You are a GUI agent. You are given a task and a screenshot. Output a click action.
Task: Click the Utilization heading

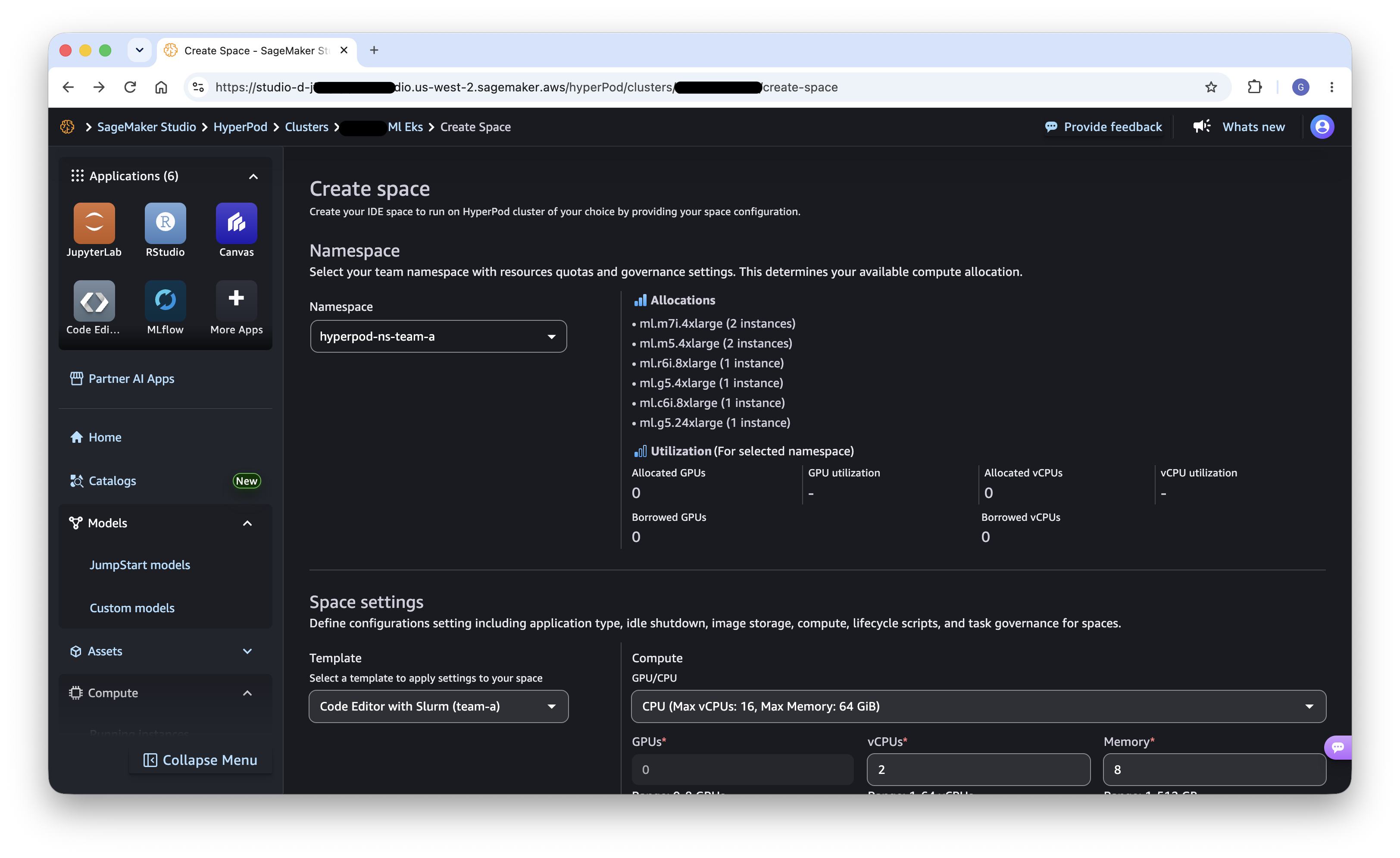click(681, 451)
